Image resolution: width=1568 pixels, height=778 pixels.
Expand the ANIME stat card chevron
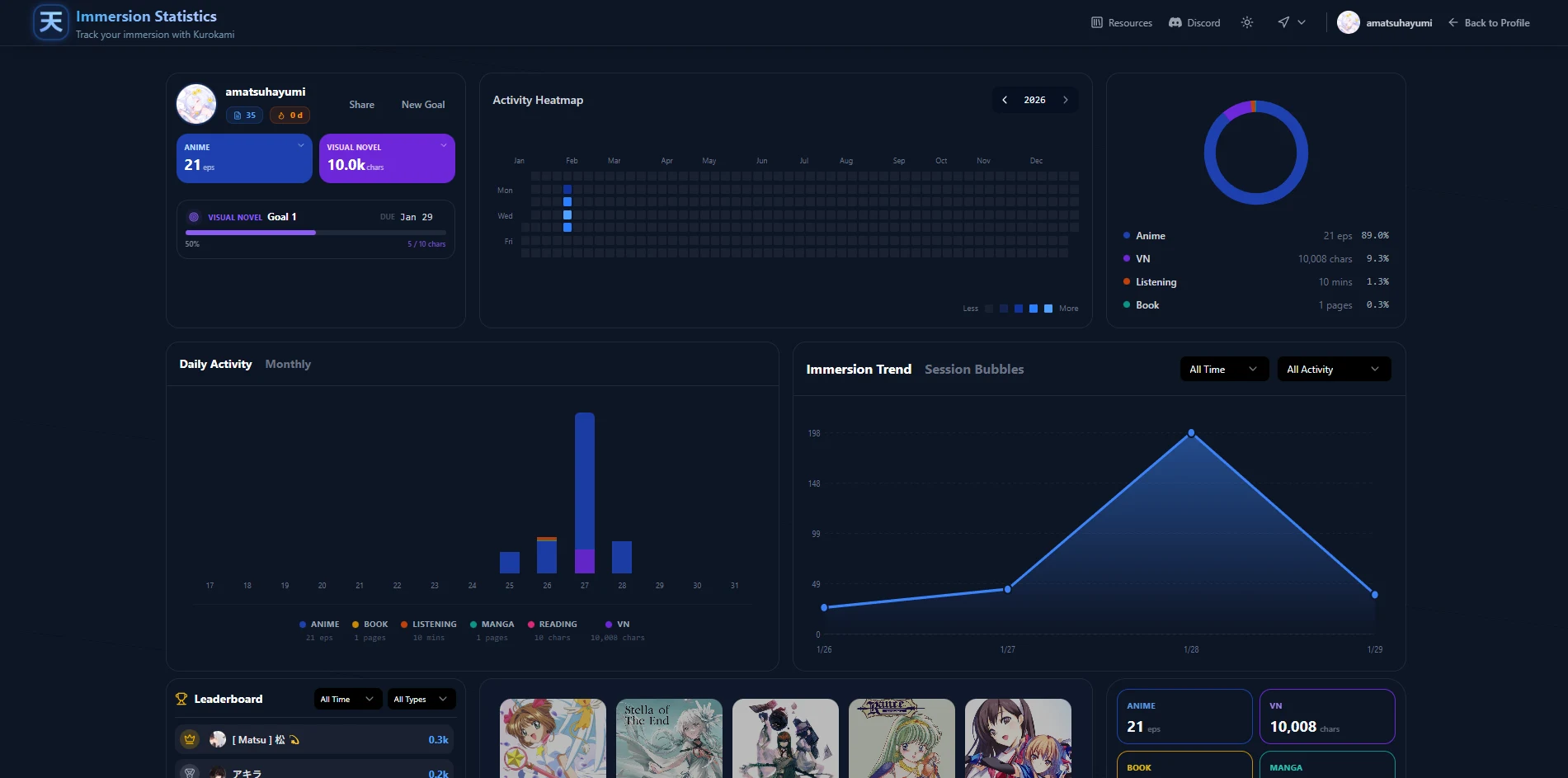click(x=301, y=146)
